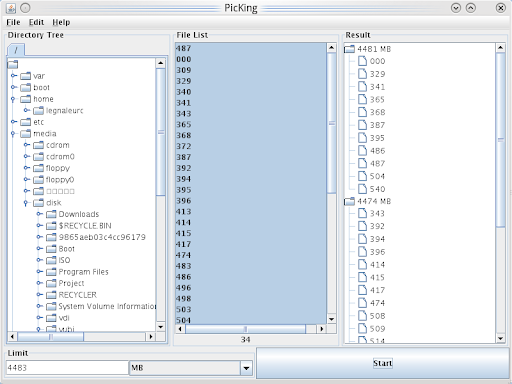
Task: Expand the Downloads folder node
Action: pyautogui.click(x=40, y=214)
